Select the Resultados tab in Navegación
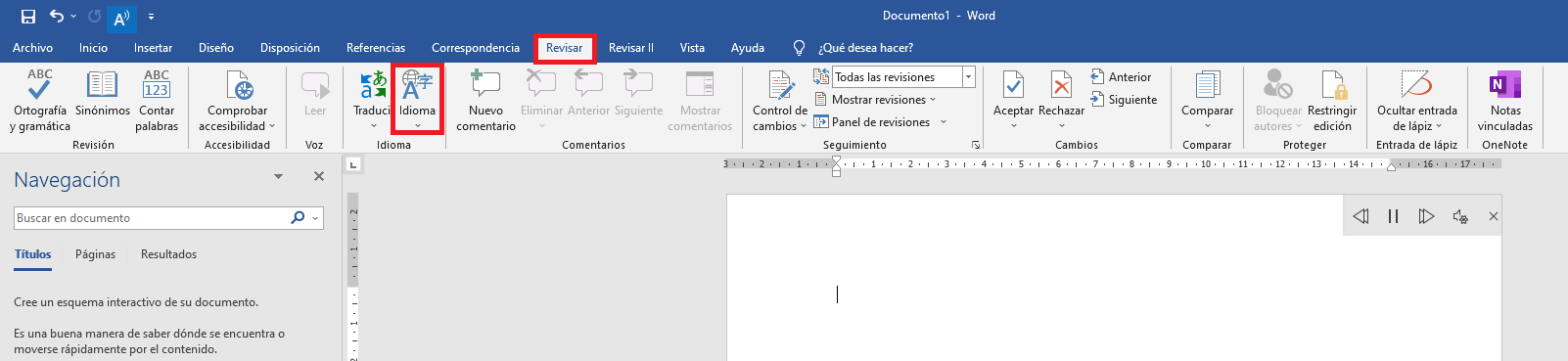Screen dimensions: 1568x361 (168, 254)
